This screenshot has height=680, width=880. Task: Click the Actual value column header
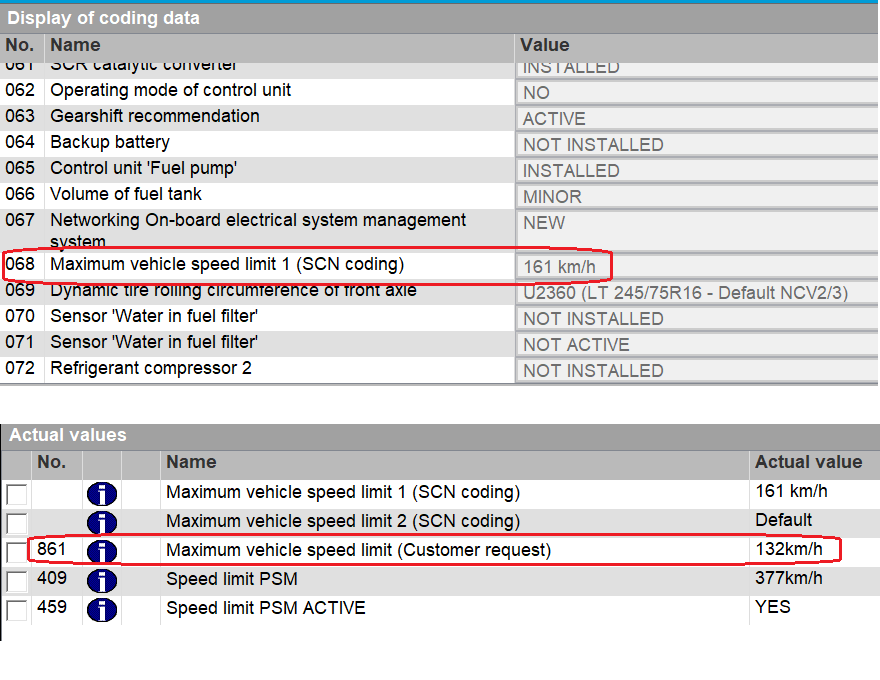pos(808,462)
